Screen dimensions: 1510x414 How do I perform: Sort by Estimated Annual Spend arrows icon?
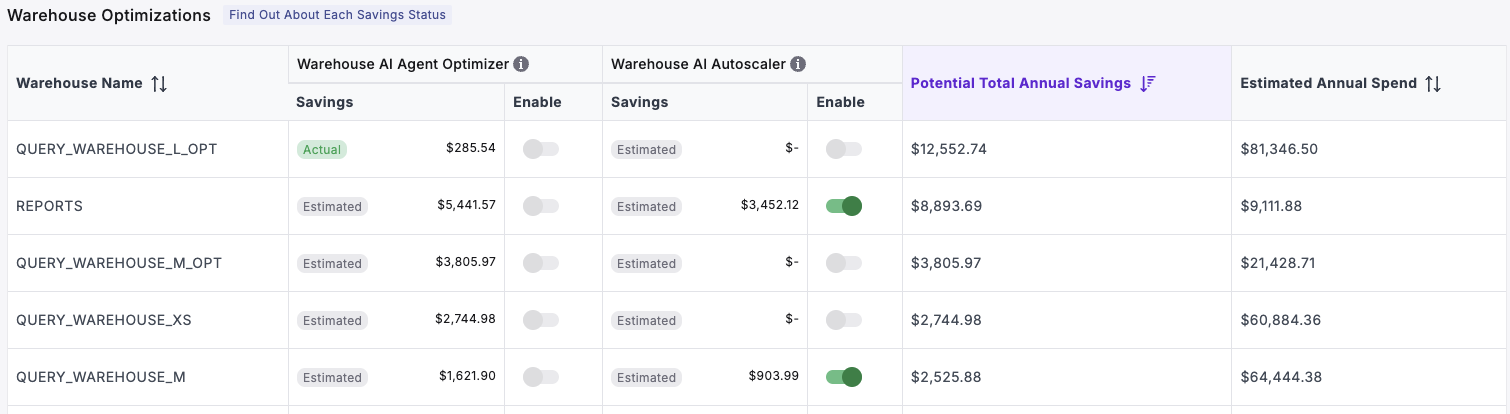pyautogui.click(x=1433, y=84)
